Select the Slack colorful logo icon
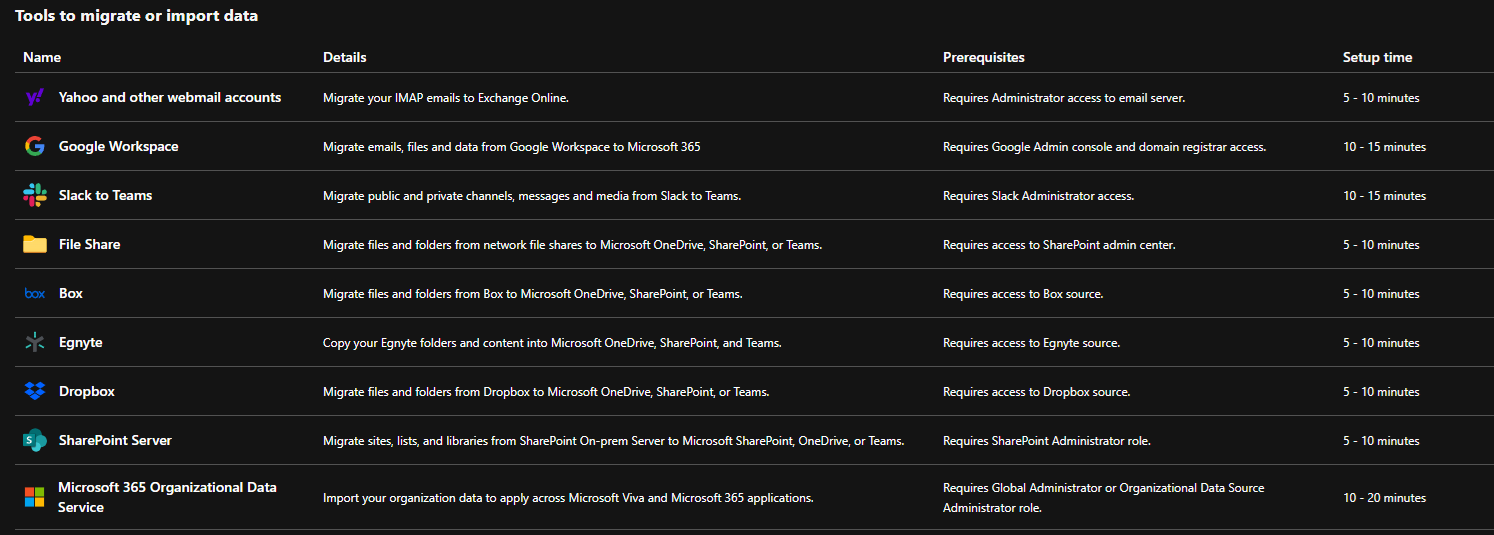 tap(34, 195)
